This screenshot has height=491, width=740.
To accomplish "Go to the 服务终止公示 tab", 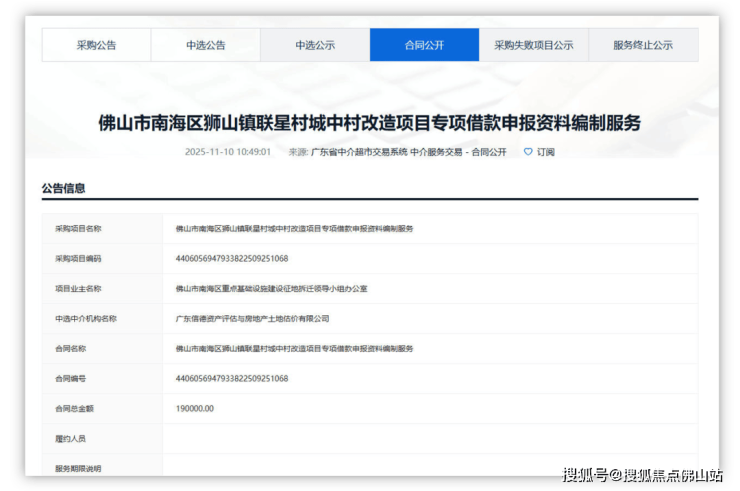I will pyautogui.click(x=643, y=45).
